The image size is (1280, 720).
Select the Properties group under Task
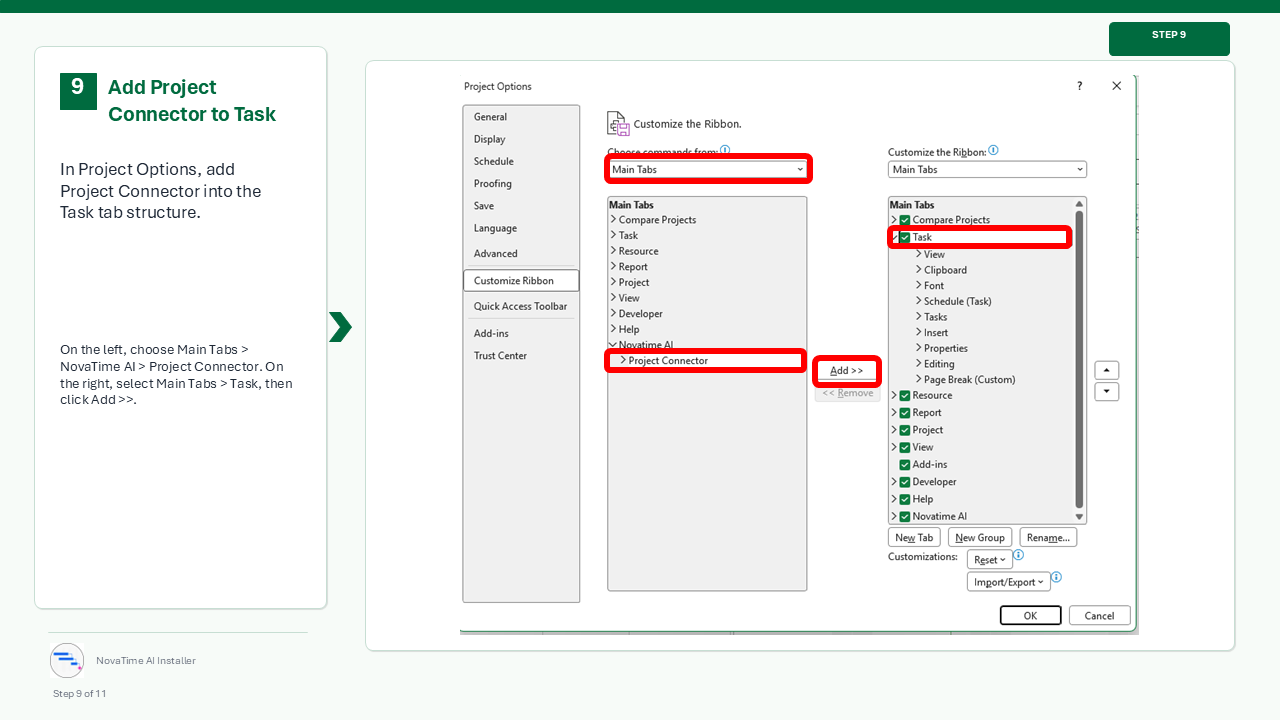click(x=946, y=348)
